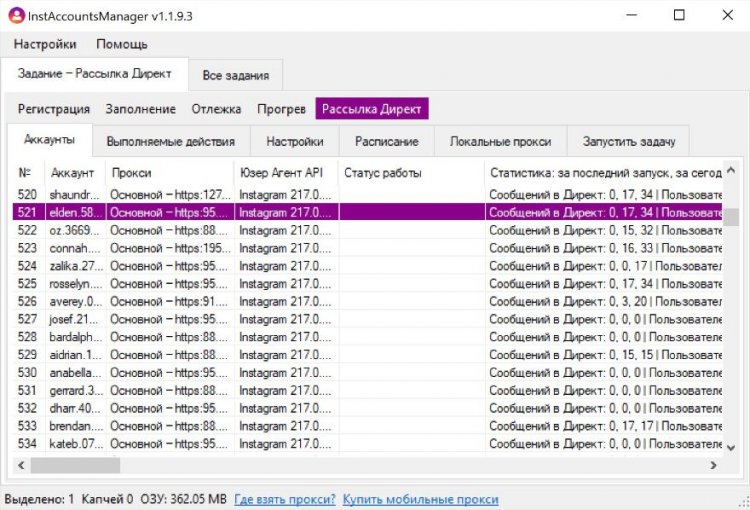Click the Где взять прокси? link
The width and height of the screenshot is (750, 510).
coord(285,499)
